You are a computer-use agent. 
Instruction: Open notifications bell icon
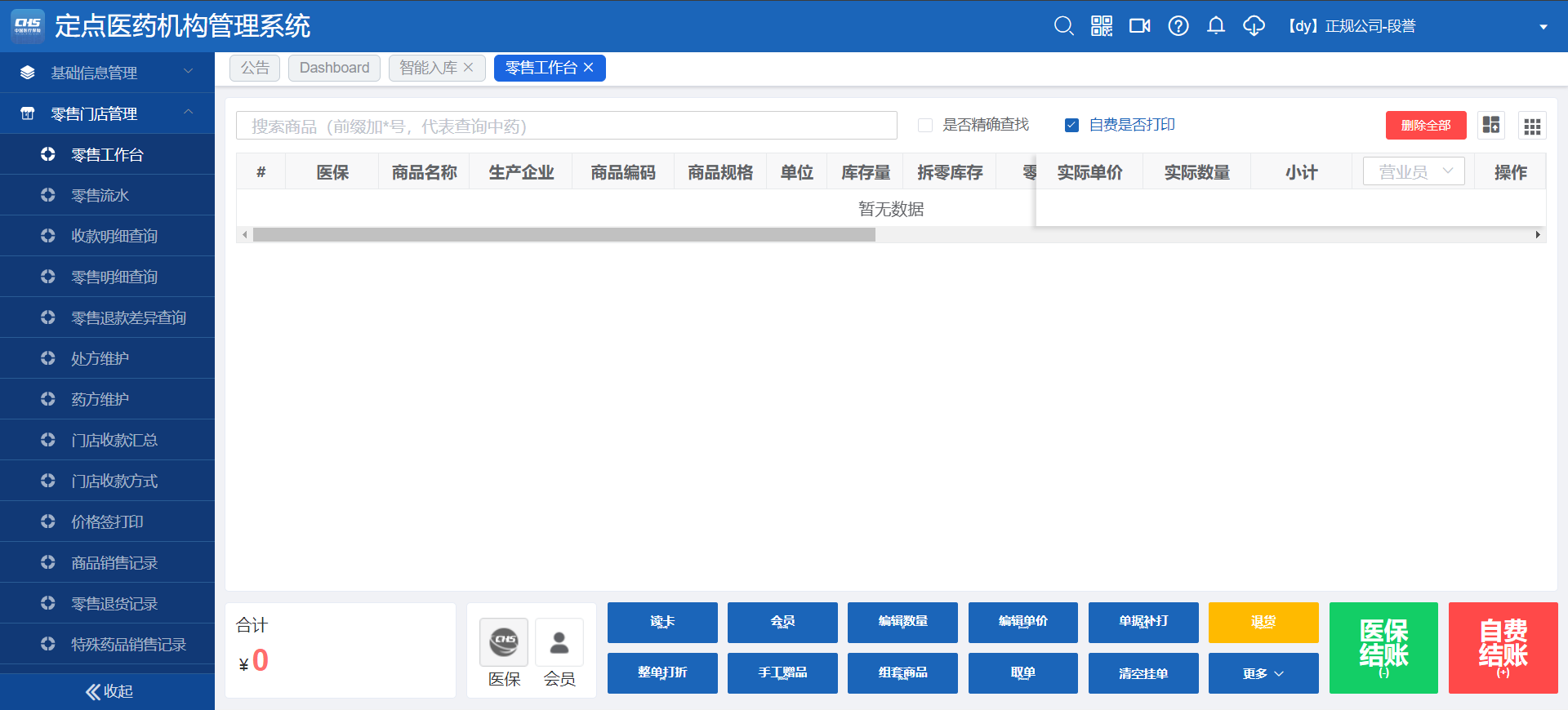(1216, 26)
